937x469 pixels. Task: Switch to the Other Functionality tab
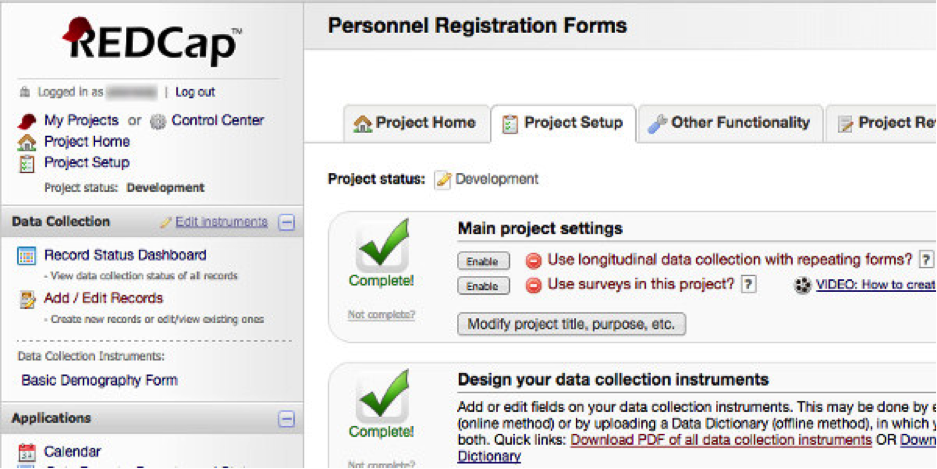coord(730,123)
